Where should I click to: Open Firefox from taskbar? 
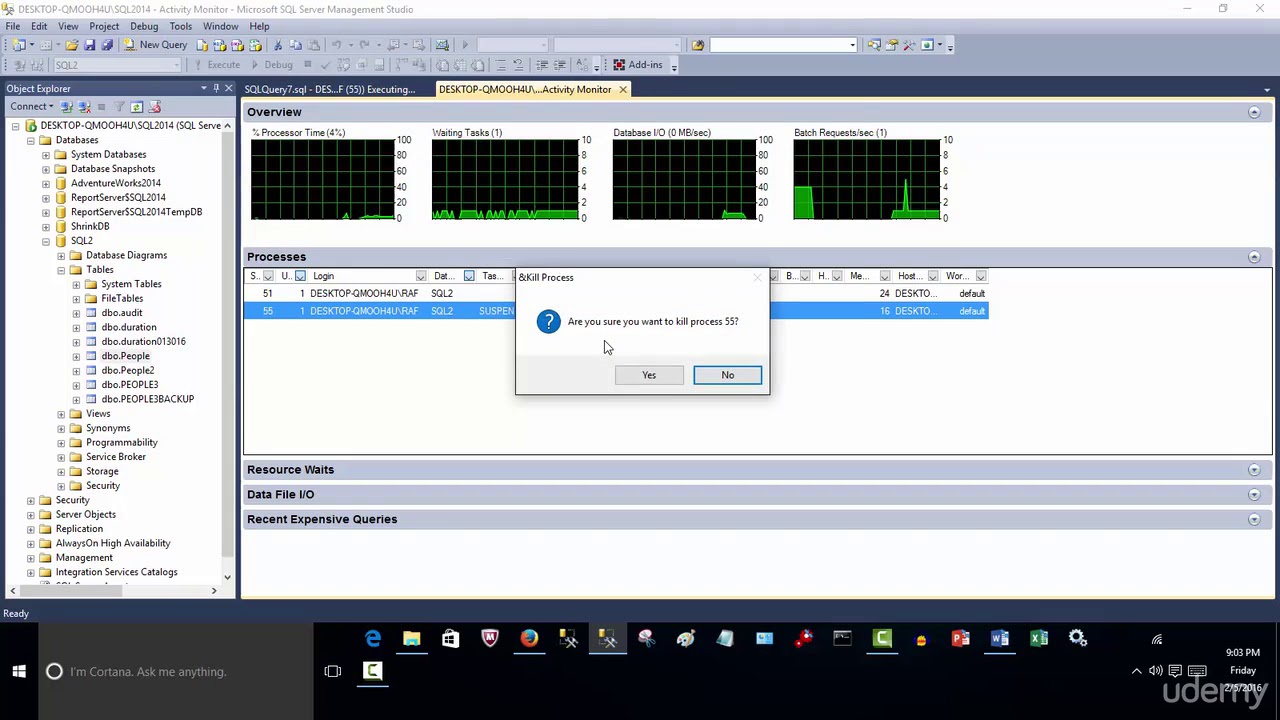click(x=529, y=638)
